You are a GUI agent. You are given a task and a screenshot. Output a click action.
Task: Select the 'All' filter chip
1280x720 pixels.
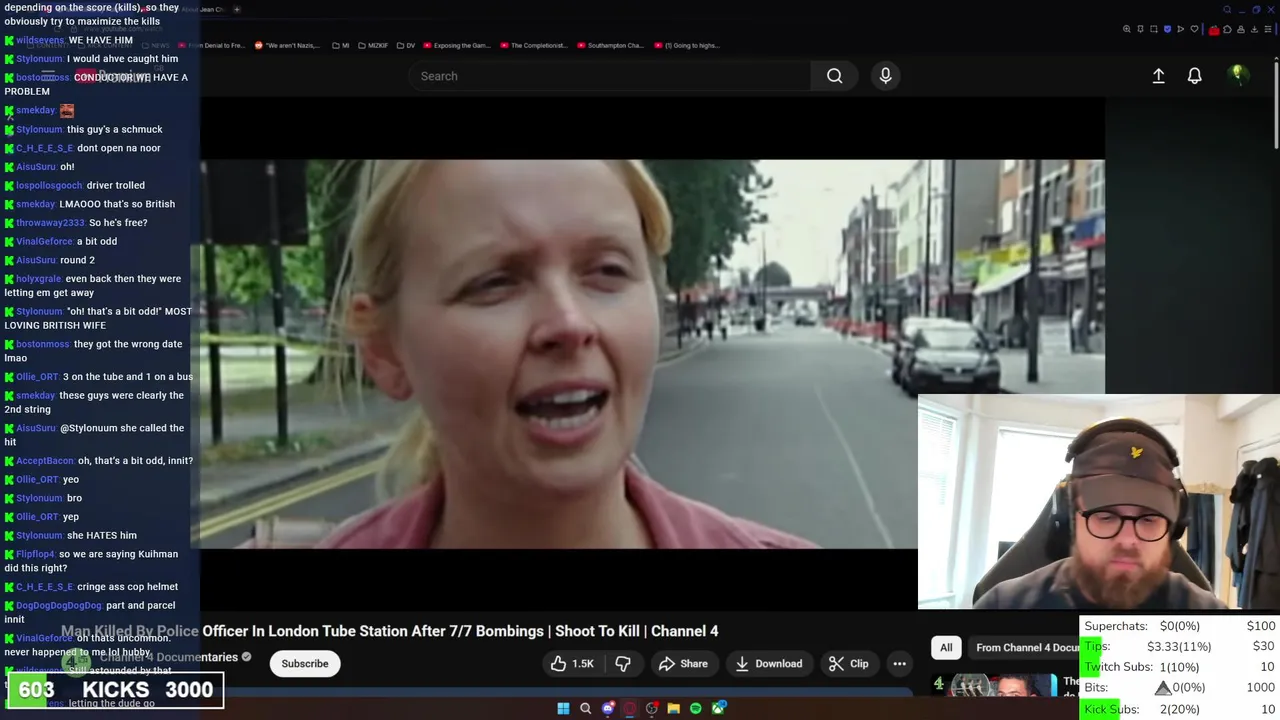pyautogui.click(x=946, y=647)
